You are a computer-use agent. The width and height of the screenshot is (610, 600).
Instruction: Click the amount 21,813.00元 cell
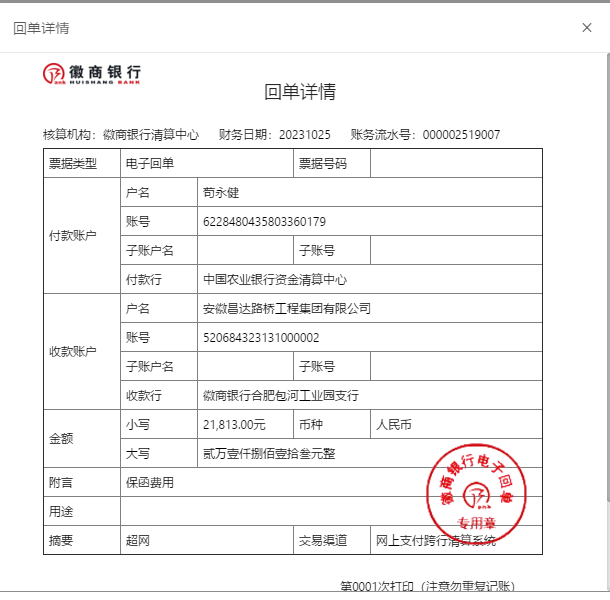234,424
